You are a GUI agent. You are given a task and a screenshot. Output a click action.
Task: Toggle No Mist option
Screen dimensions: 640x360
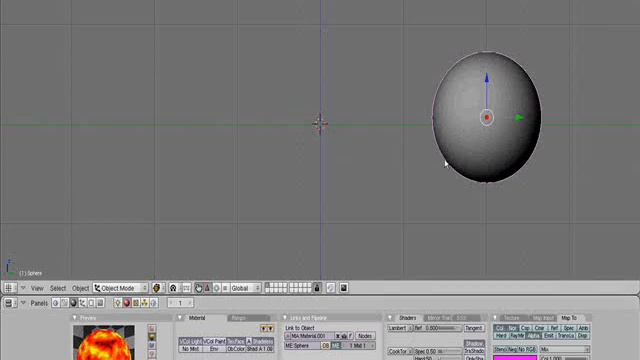(191, 349)
